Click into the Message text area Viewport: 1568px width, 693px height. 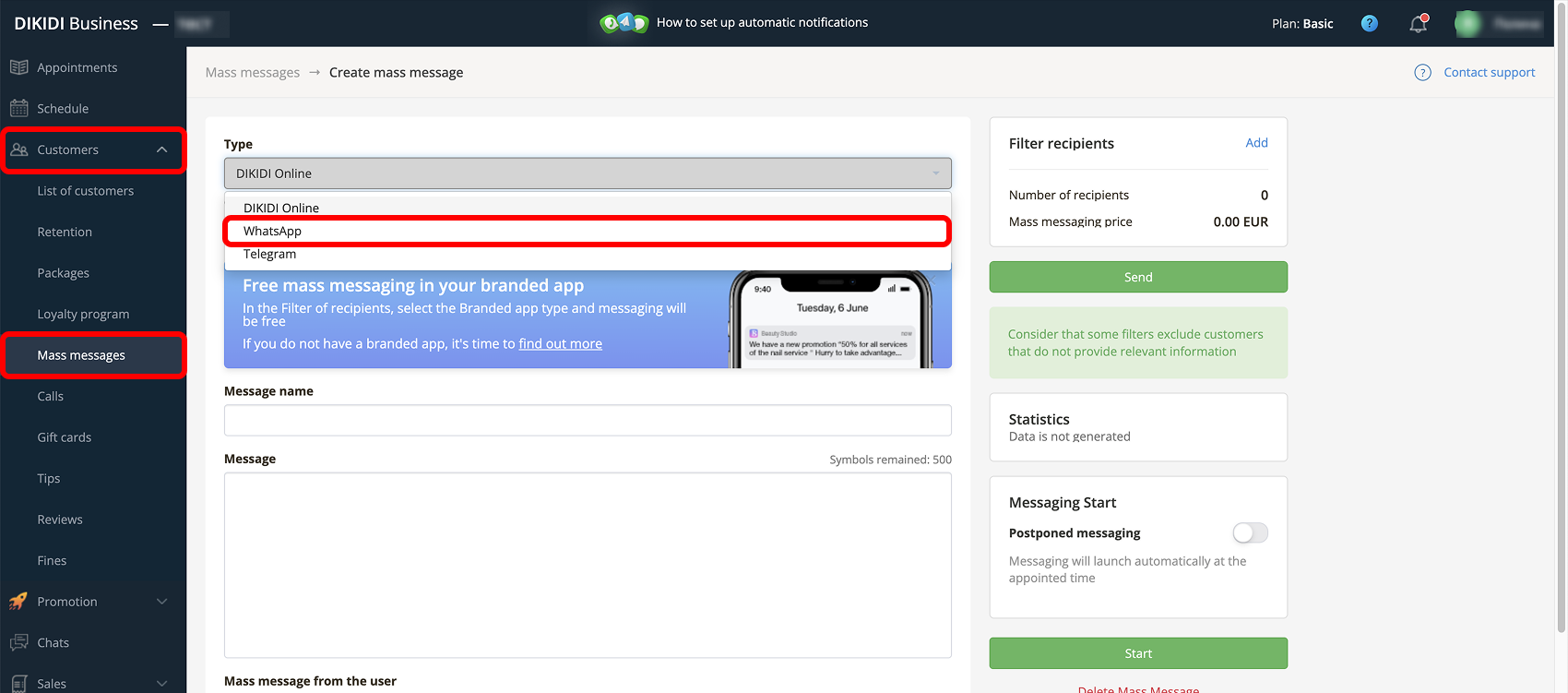[588, 565]
